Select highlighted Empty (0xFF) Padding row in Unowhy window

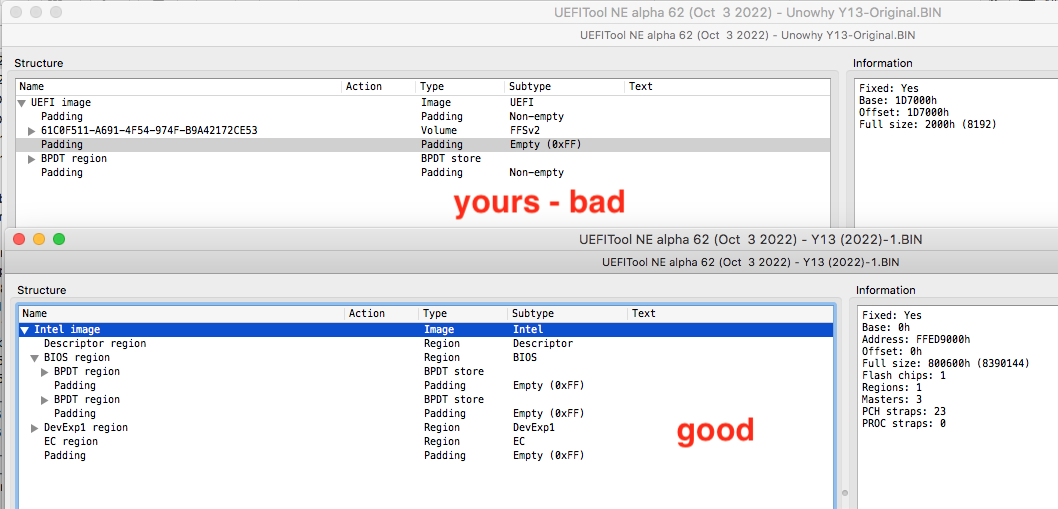pos(422,144)
